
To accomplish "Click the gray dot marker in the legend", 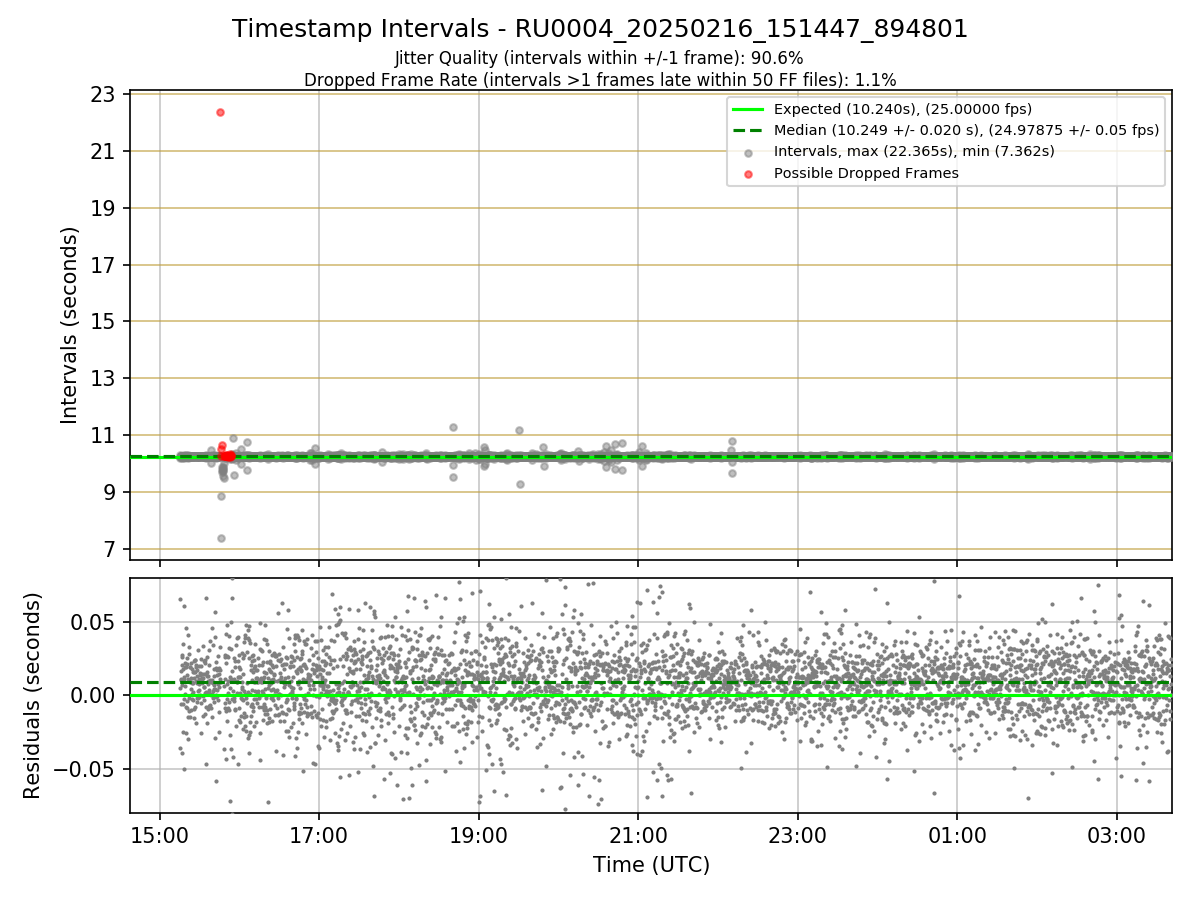I will coord(748,152).
